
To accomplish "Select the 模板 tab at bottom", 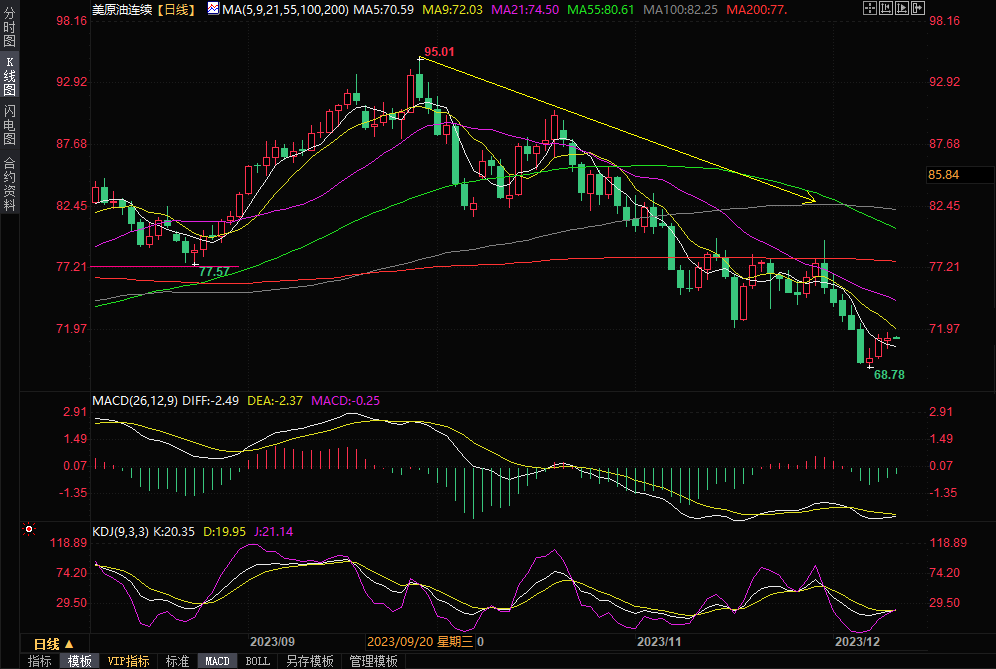I will click(x=80, y=661).
